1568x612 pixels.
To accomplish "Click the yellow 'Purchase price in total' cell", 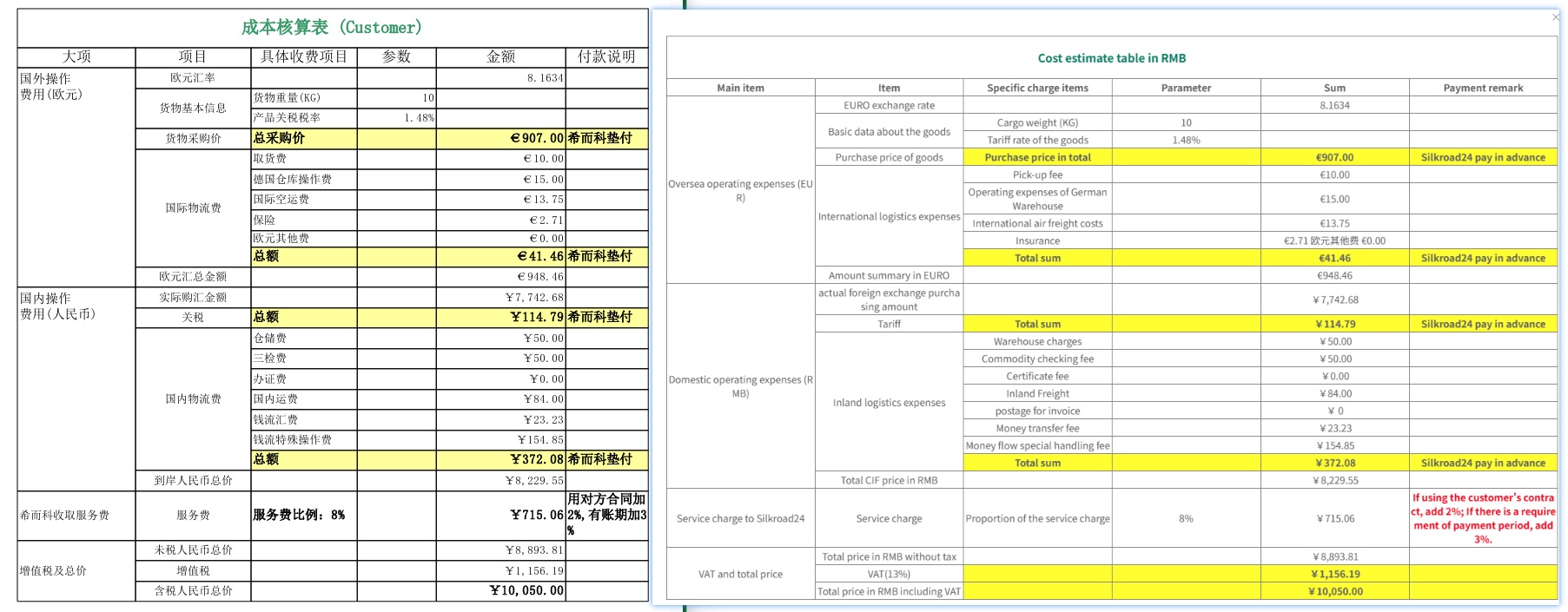I will 1037,157.
